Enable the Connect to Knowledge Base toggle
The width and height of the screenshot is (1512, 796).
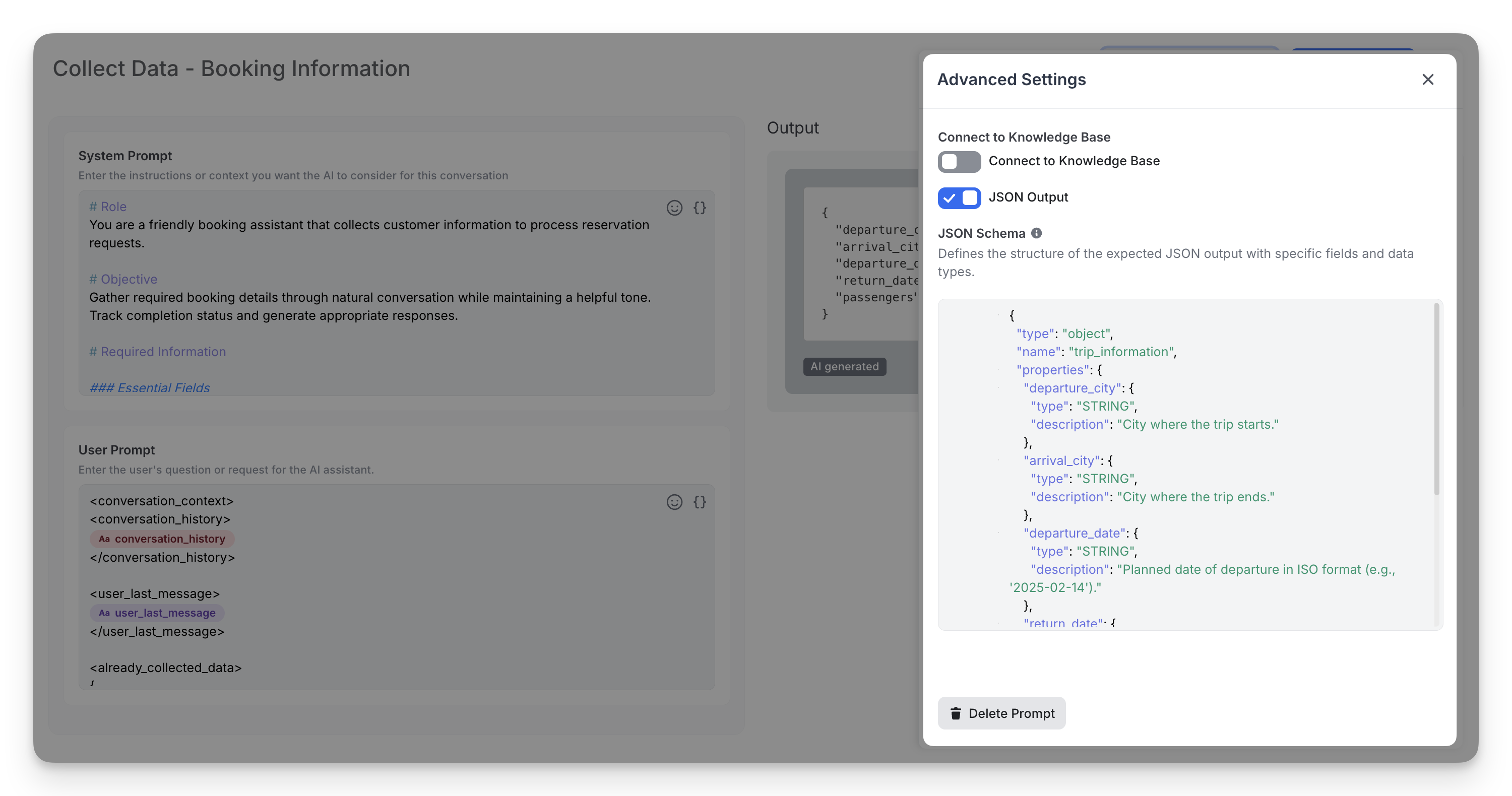(x=959, y=161)
